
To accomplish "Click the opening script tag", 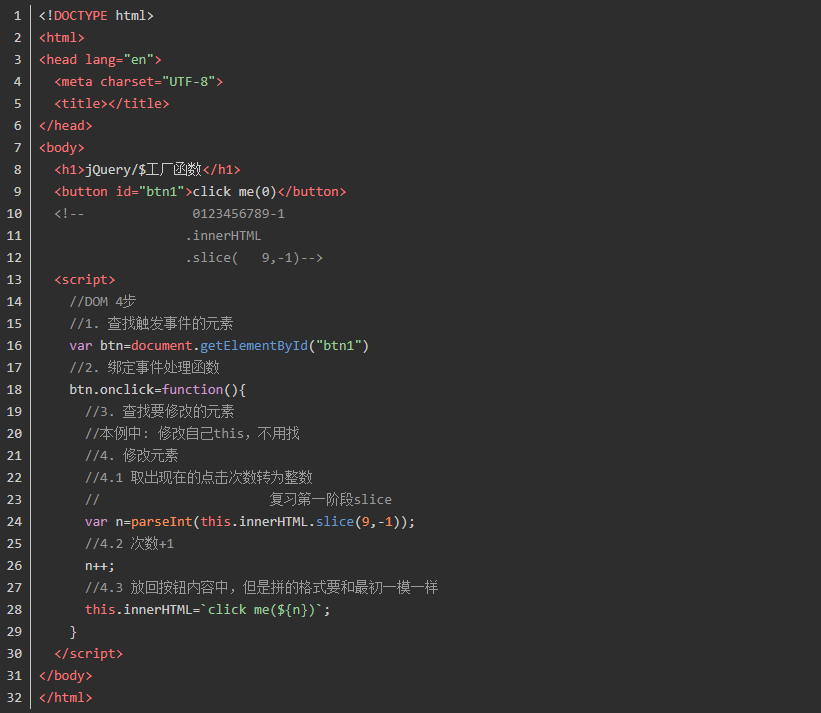I will [85, 280].
